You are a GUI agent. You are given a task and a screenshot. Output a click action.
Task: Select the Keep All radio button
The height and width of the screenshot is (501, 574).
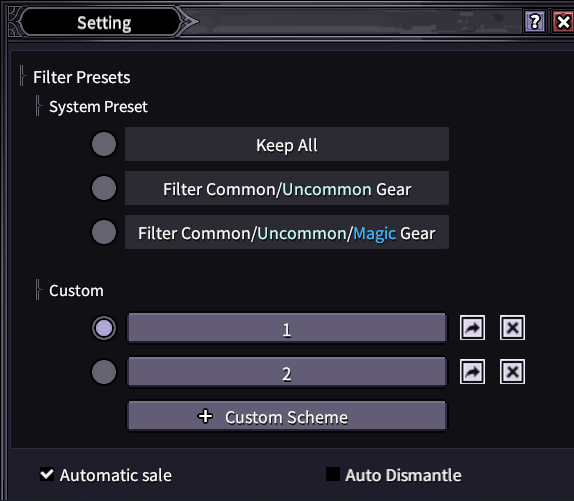[104, 144]
